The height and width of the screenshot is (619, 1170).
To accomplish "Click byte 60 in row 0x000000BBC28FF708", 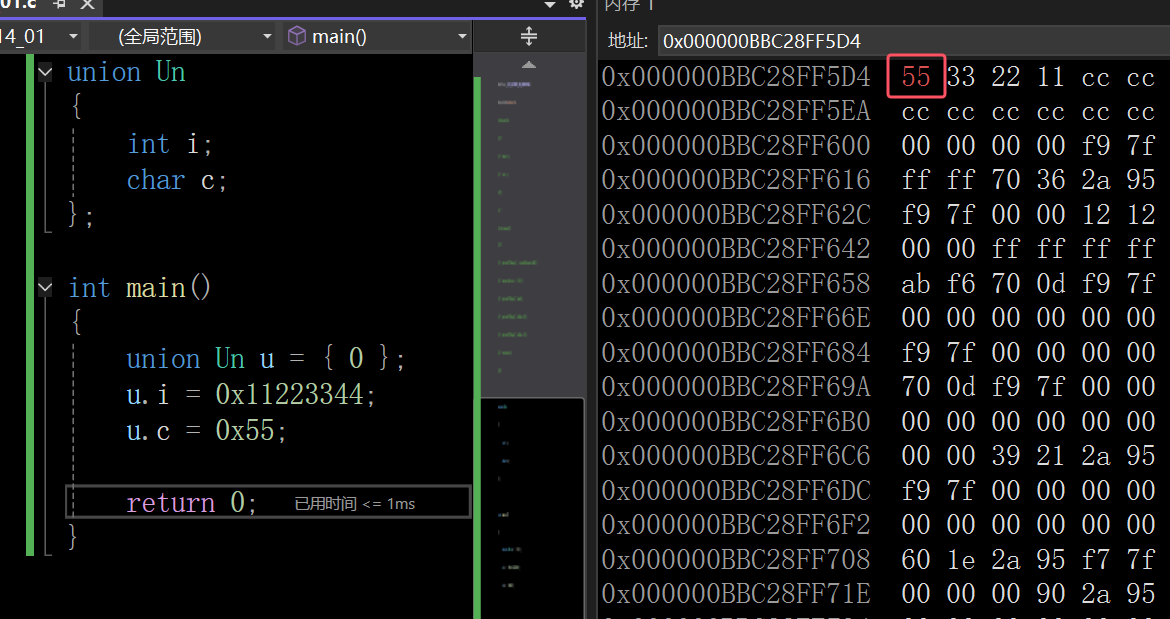I will pyautogui.click(x=916, y=559).
